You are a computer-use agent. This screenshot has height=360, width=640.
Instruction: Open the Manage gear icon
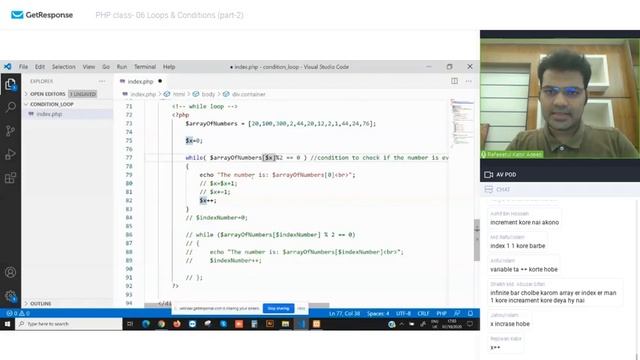pyautogui.click(x=11, y=296)
